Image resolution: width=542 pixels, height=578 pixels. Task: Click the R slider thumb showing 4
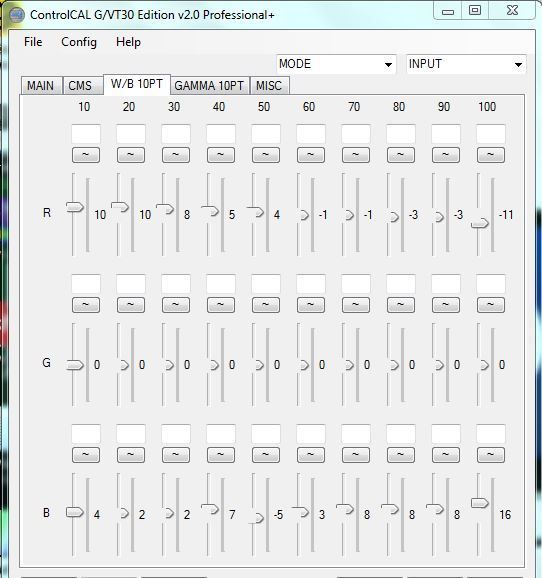(x=255, y=212)
